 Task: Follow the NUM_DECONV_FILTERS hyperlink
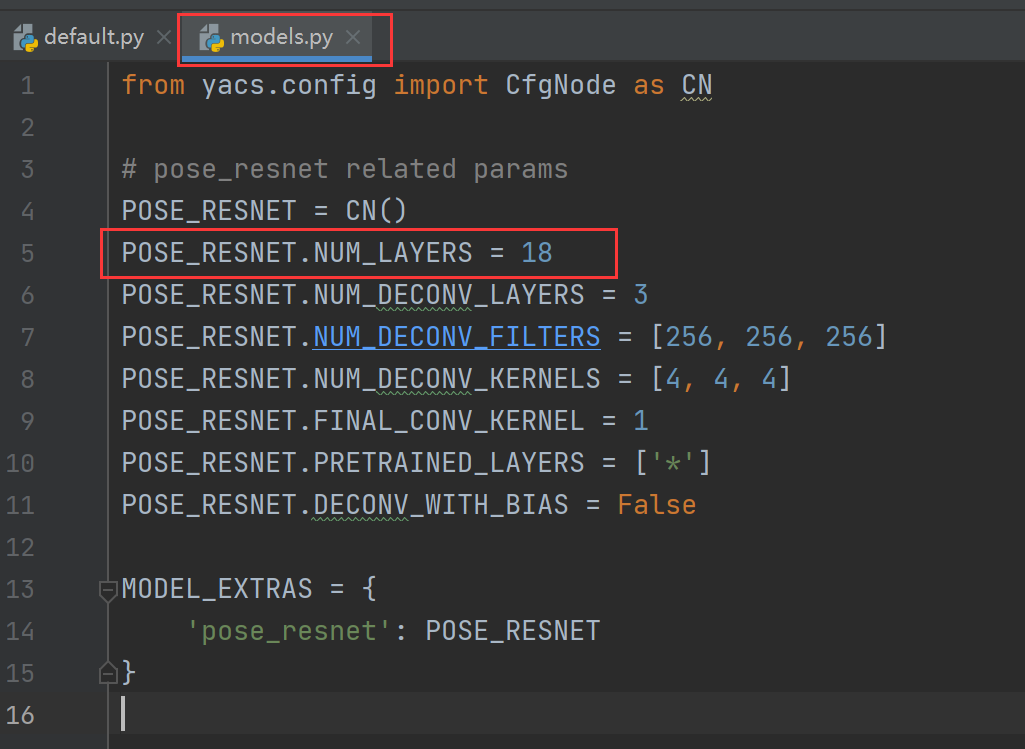(456, 337)
